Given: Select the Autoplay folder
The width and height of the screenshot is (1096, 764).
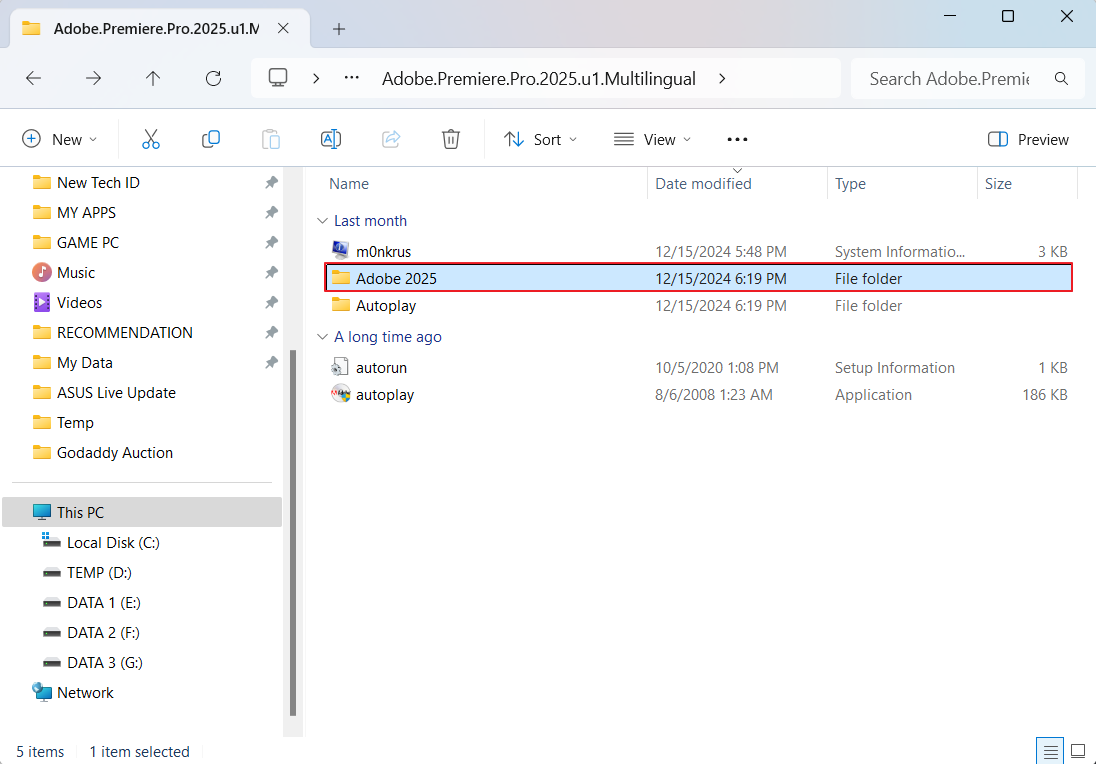Looking at the screenshot, I should tap(699, 305).
